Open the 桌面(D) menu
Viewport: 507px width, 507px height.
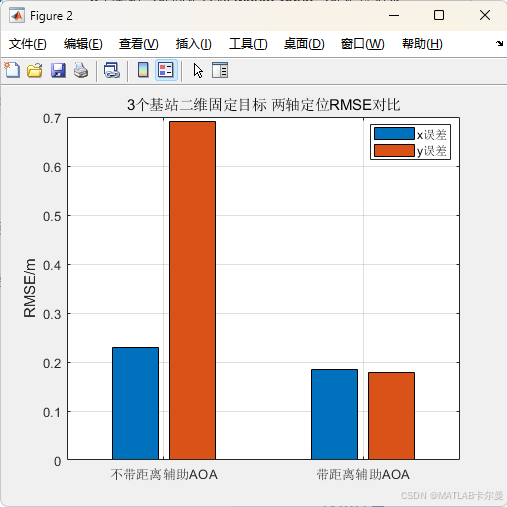(304, 44)
